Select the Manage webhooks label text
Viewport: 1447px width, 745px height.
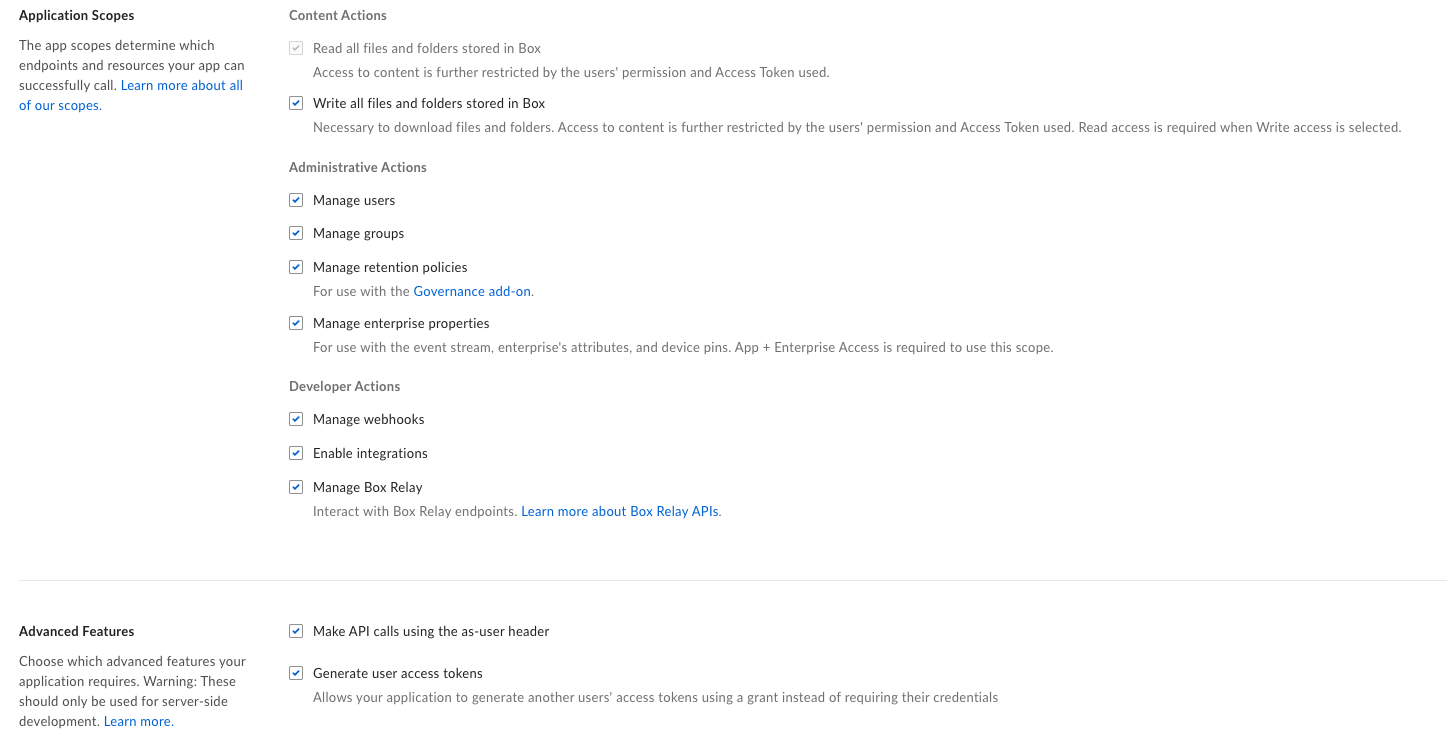pos(369,419)
